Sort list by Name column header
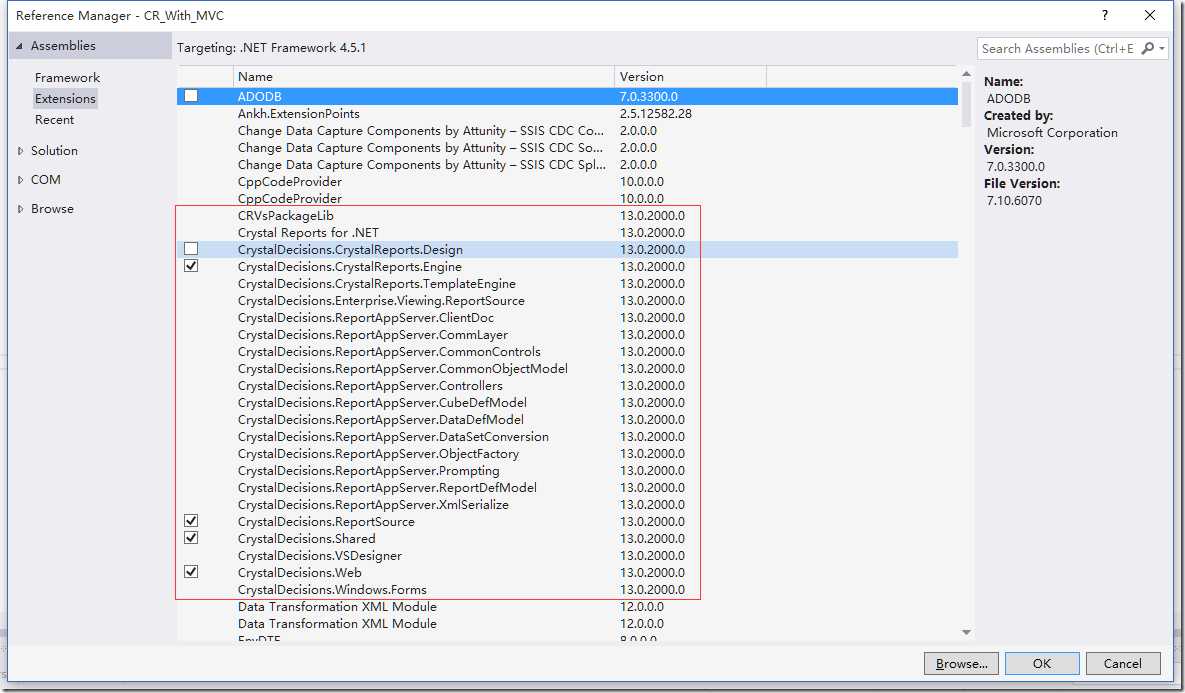The height and width of the screenshot is (693, 1185). (423, 76)
